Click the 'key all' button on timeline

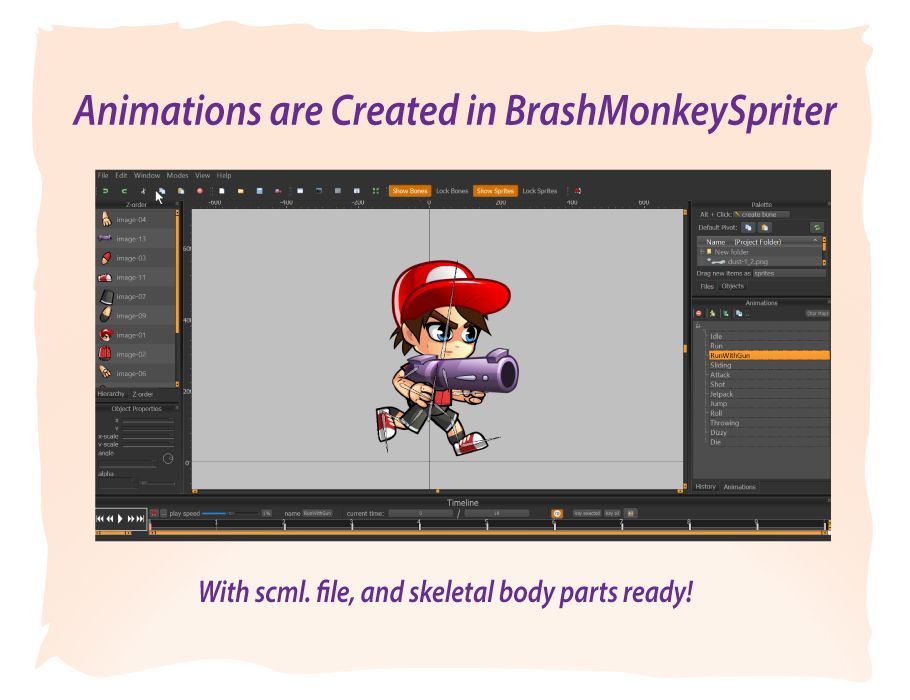pyautogui.click(x=613, y=514)
